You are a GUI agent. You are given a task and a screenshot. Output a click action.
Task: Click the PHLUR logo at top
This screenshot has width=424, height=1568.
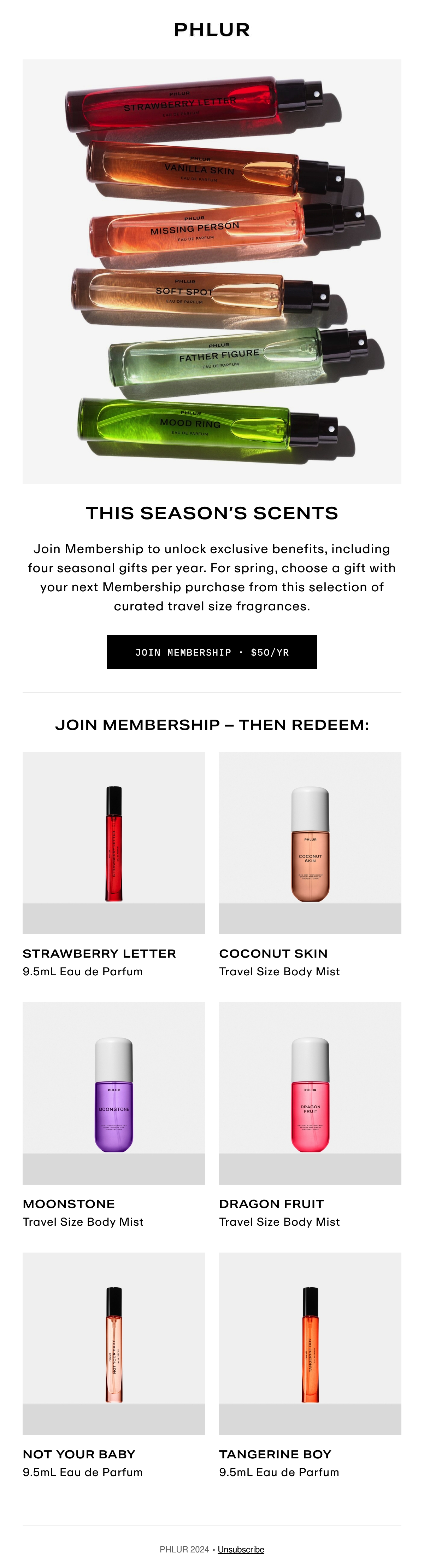pos(212,30)
